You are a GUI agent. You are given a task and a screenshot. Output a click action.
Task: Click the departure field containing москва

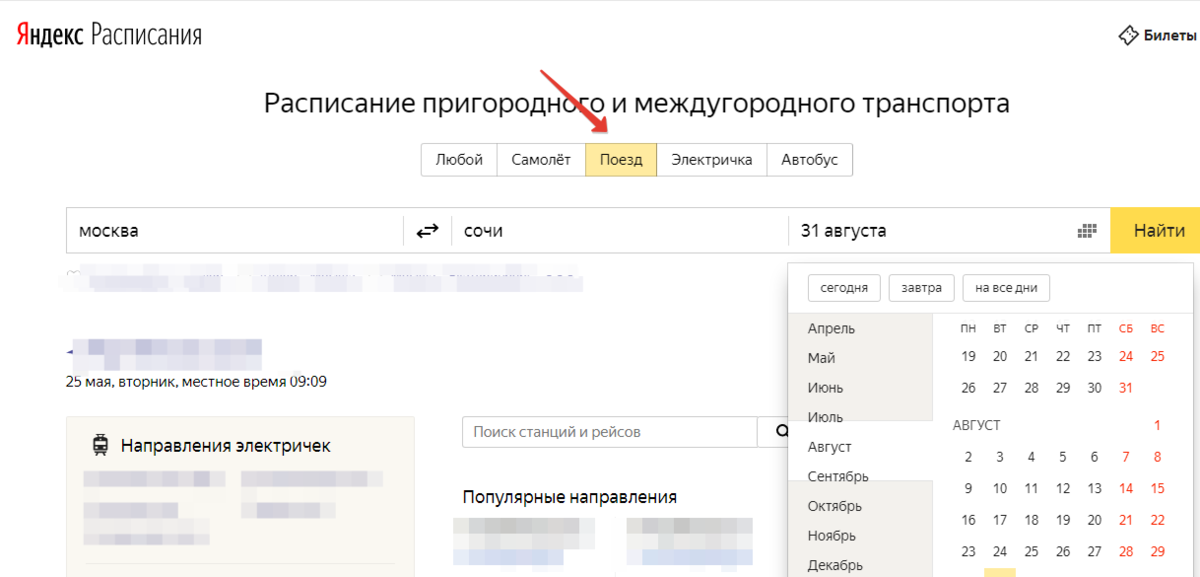[x=235, y=231]
